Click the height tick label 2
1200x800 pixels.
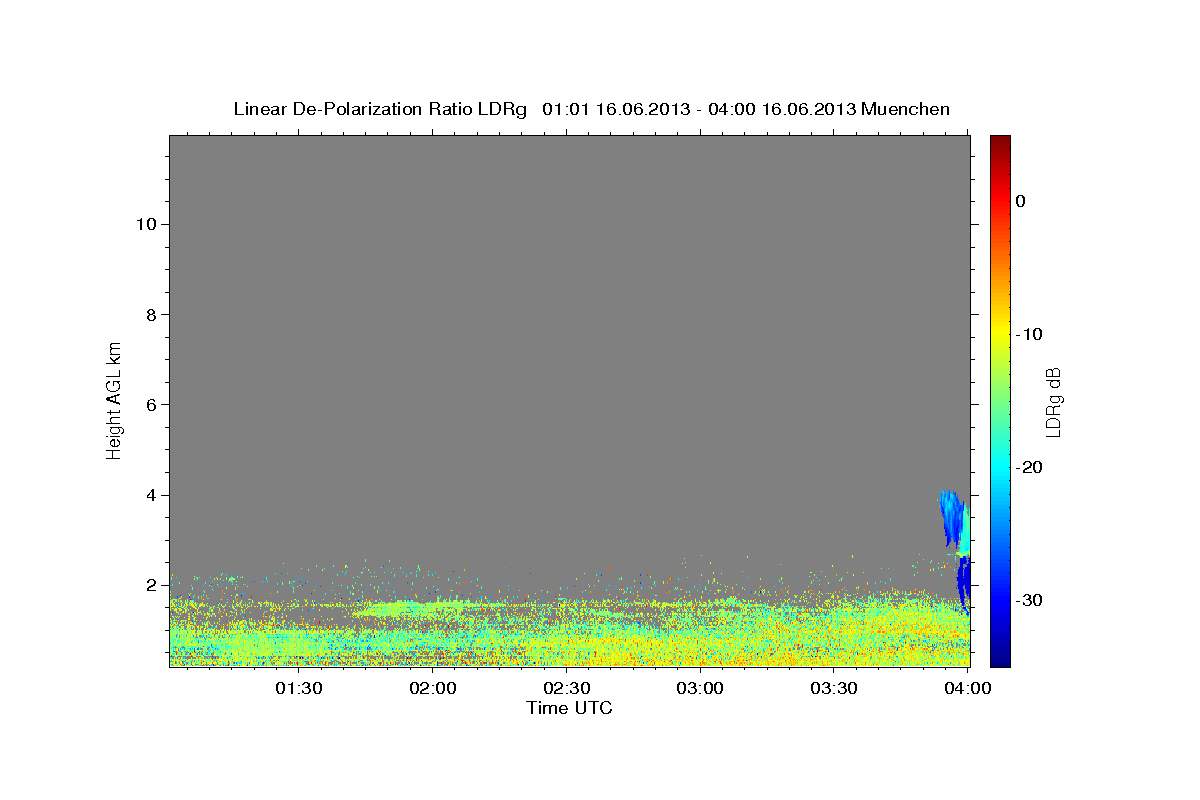152,585
